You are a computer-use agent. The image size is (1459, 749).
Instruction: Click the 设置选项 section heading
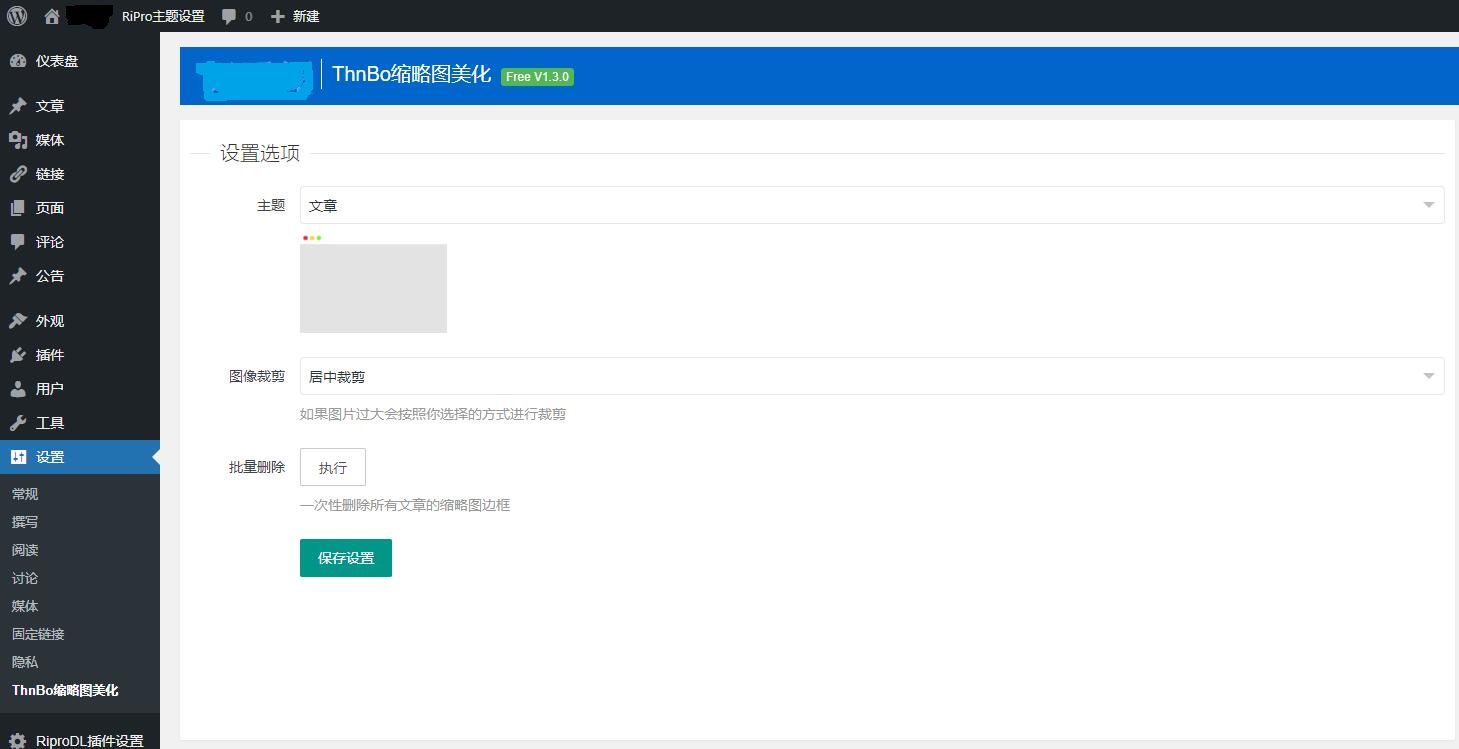260,153
